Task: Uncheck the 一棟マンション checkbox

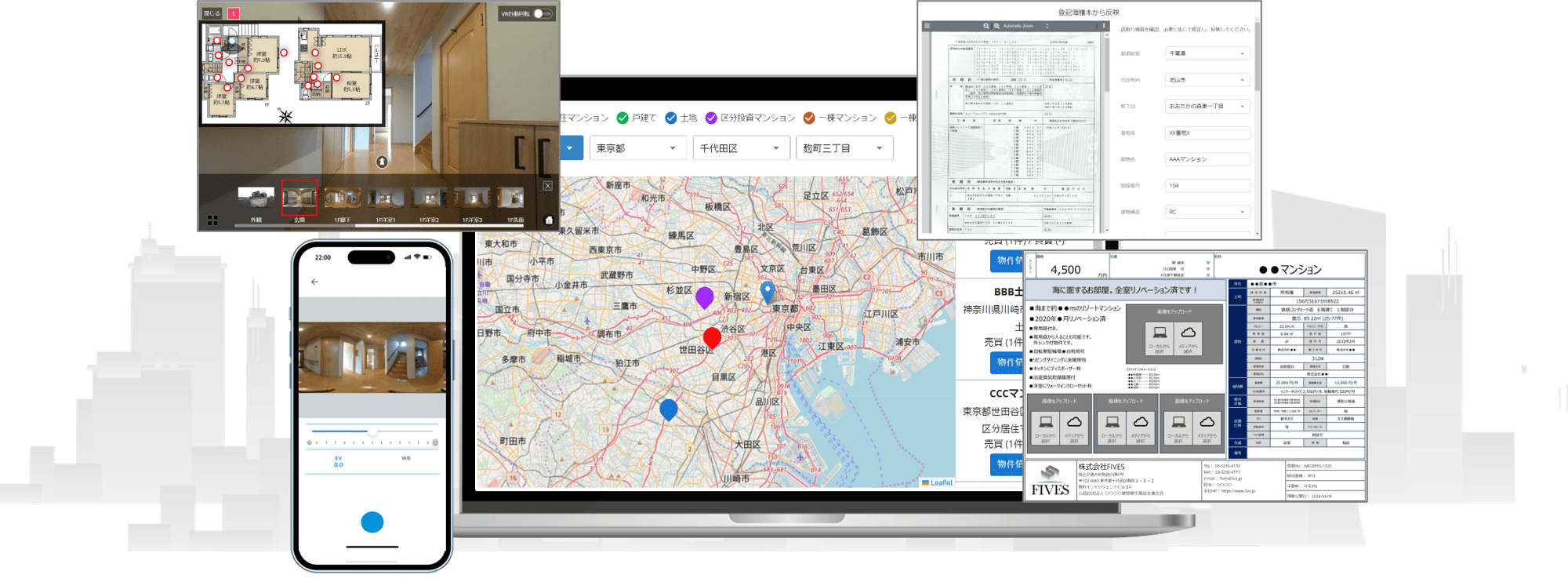Action: point(809,118)
